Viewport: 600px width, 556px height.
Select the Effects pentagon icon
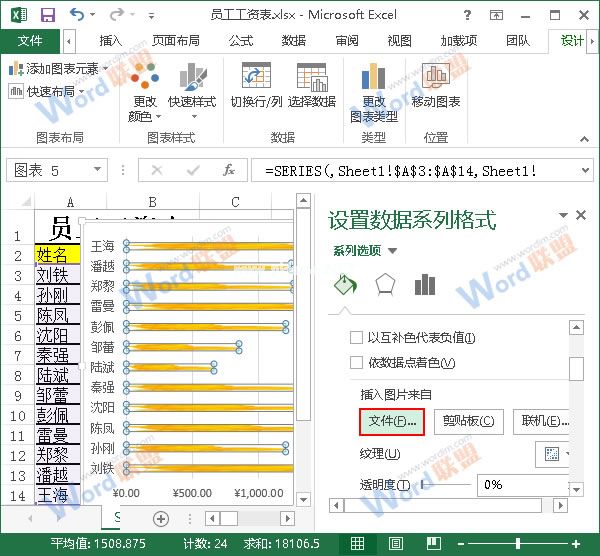tap(385, 285)
